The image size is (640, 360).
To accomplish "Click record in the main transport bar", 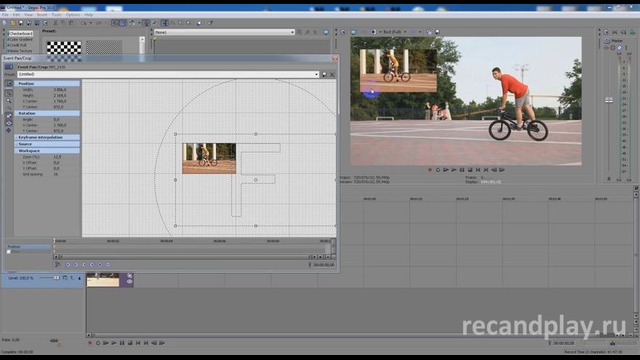I will tap(90, 343).
